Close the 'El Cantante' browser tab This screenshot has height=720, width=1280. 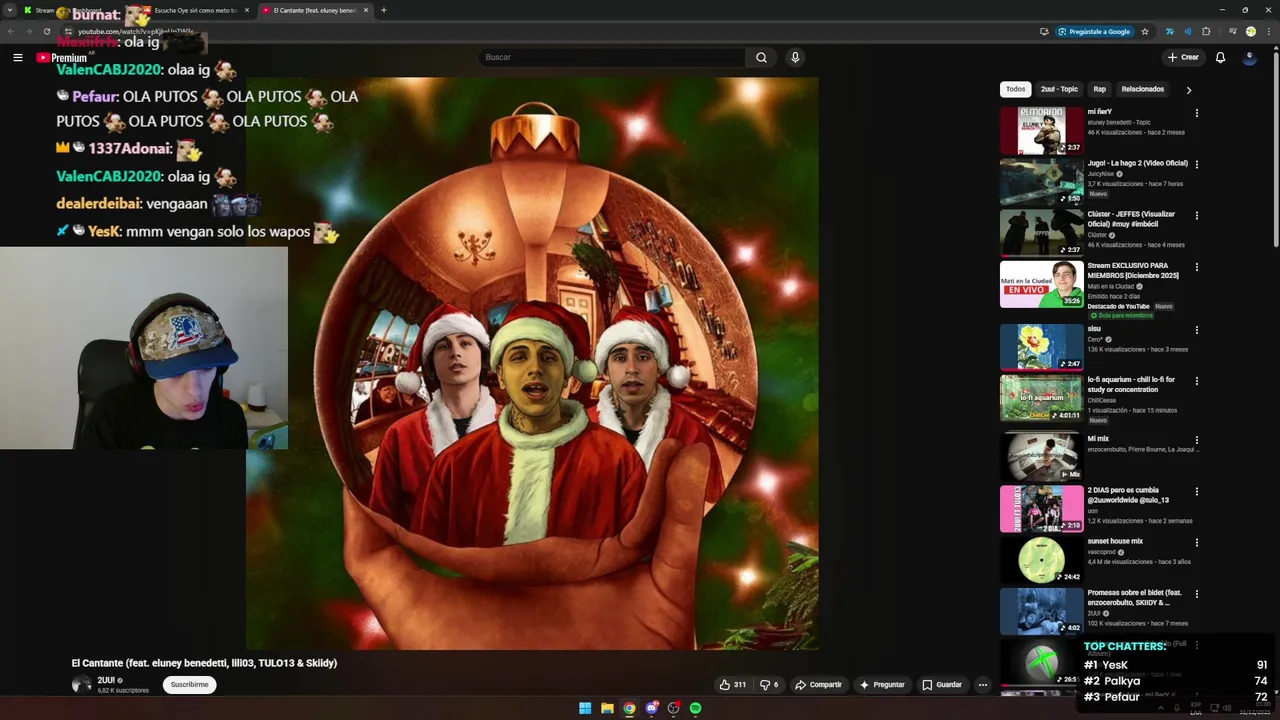click(366, 10)
